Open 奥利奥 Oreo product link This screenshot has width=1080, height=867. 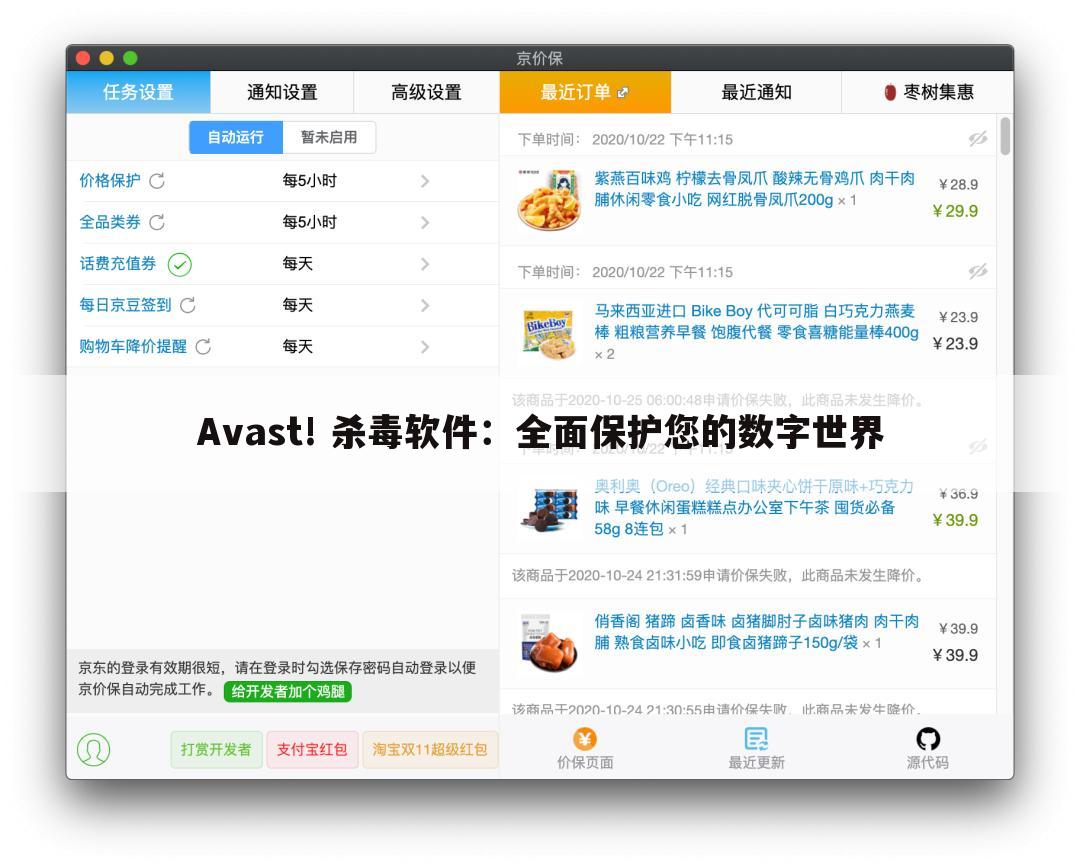point(754,508)
